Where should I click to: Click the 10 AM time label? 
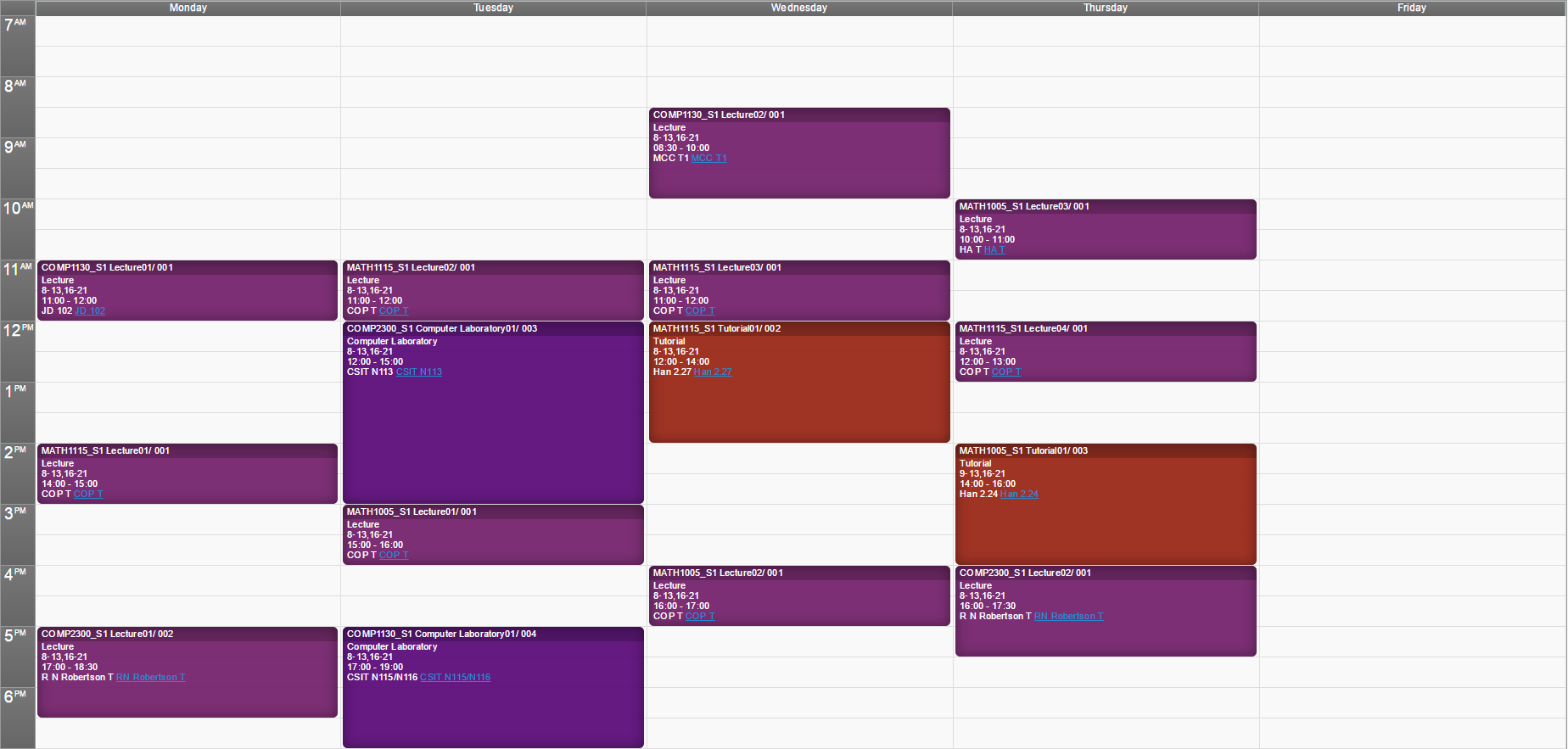click(18, 208)
